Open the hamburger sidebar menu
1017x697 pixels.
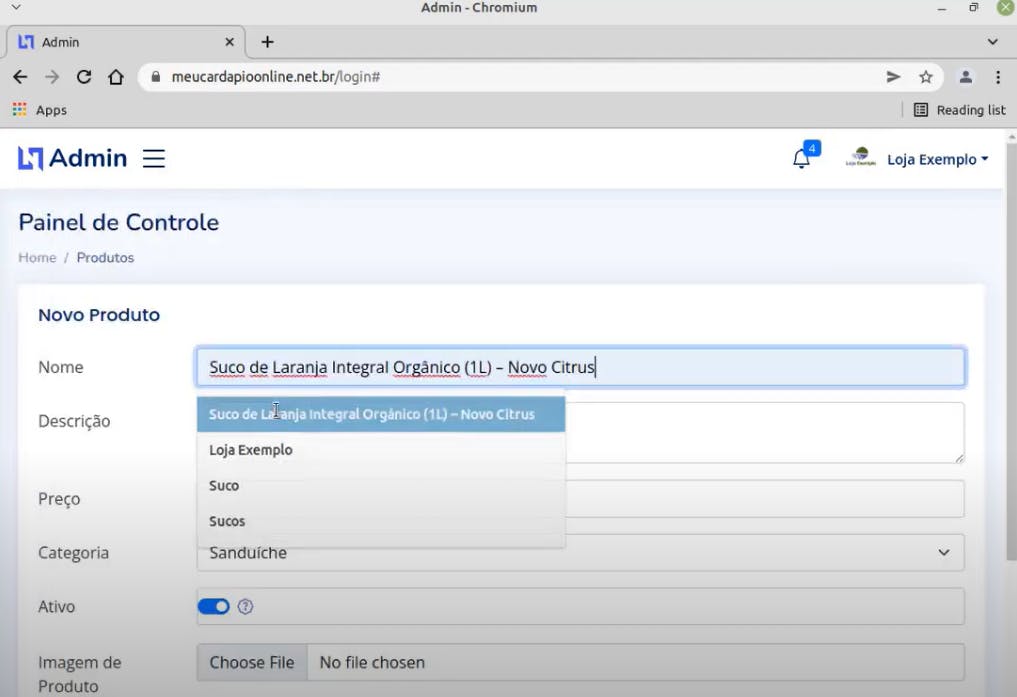pyautogui.click(x=154, y=158)
